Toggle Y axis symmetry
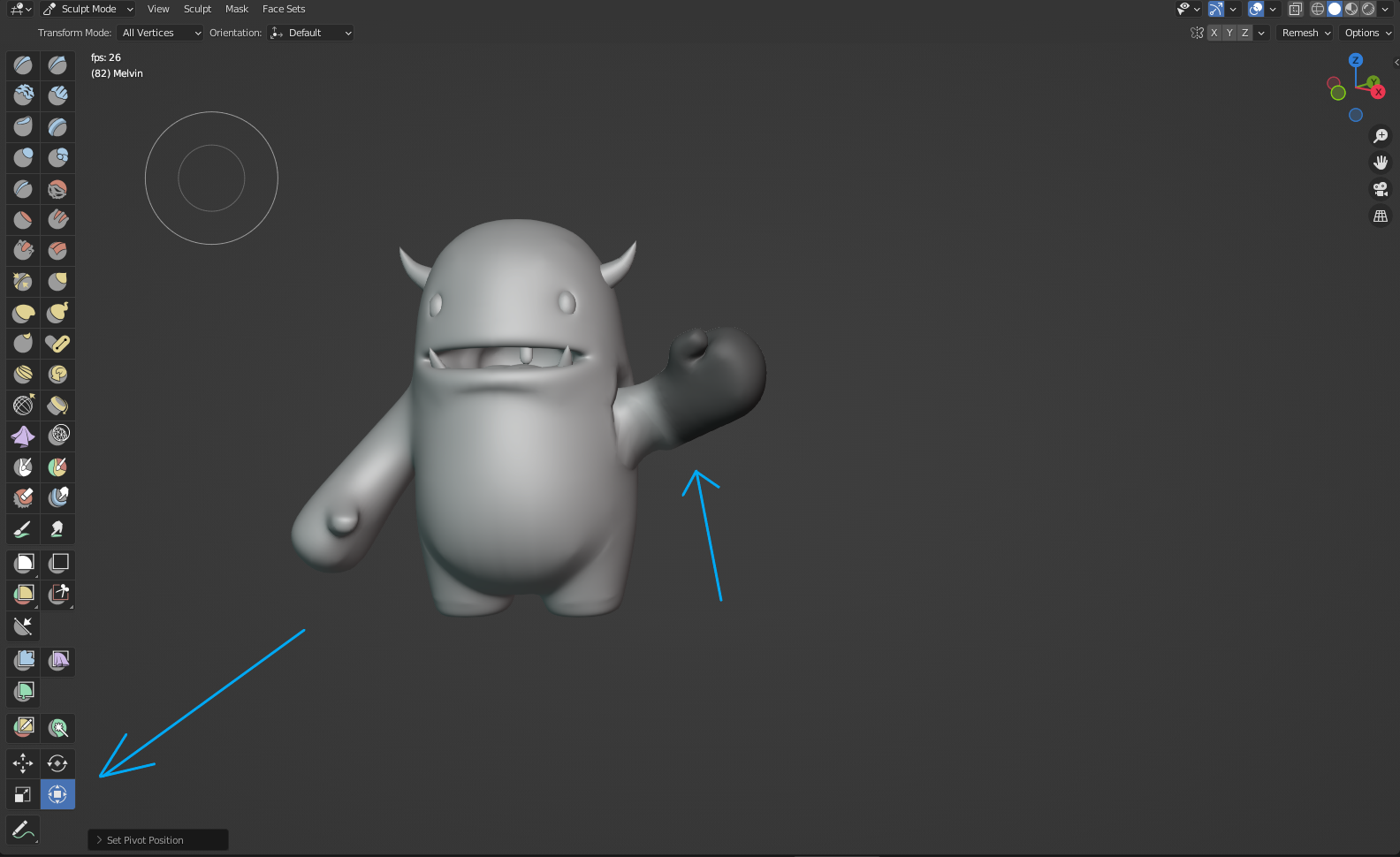 click(x=1229, y=33)
